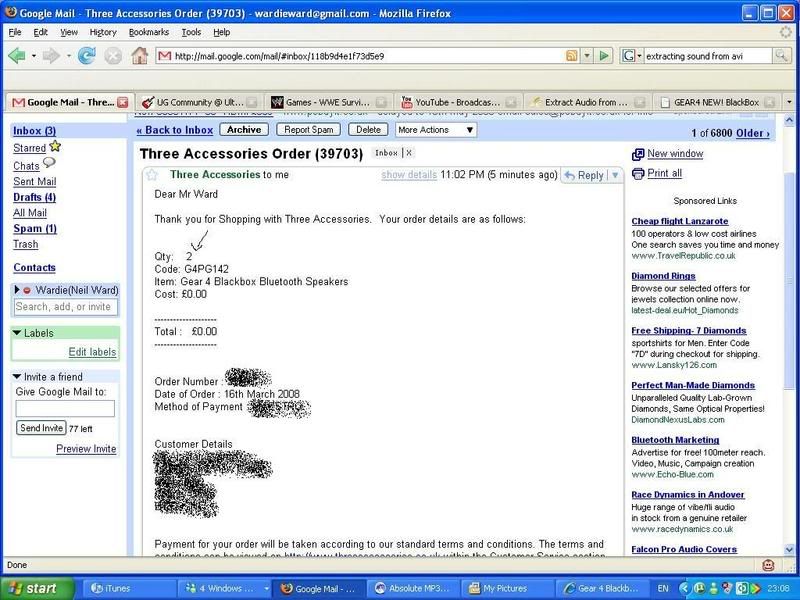Click the printer icon for Print all
The width and height of the screenshot is (800, 600).
click(638, 174)
